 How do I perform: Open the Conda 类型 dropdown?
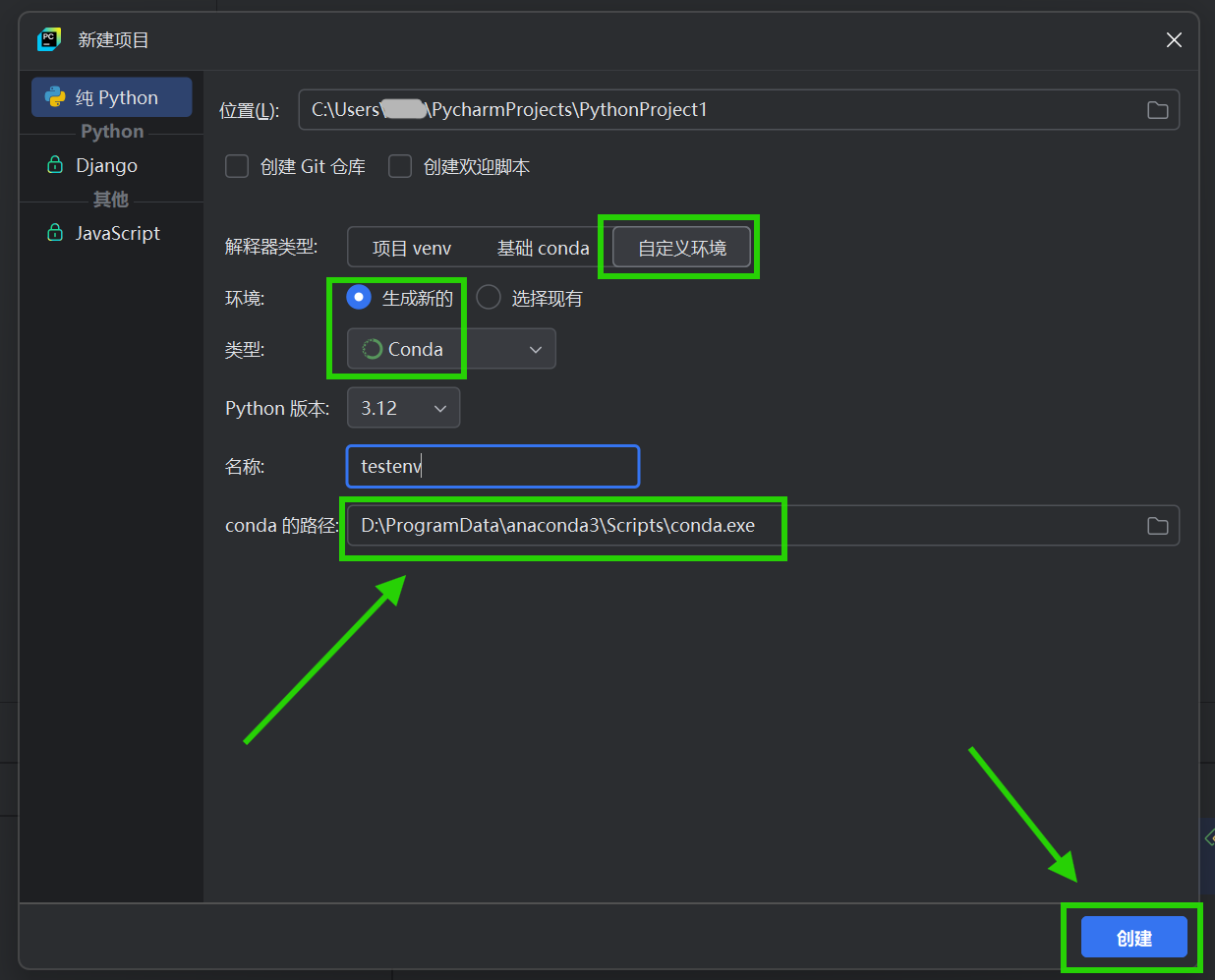pos(451,349)
